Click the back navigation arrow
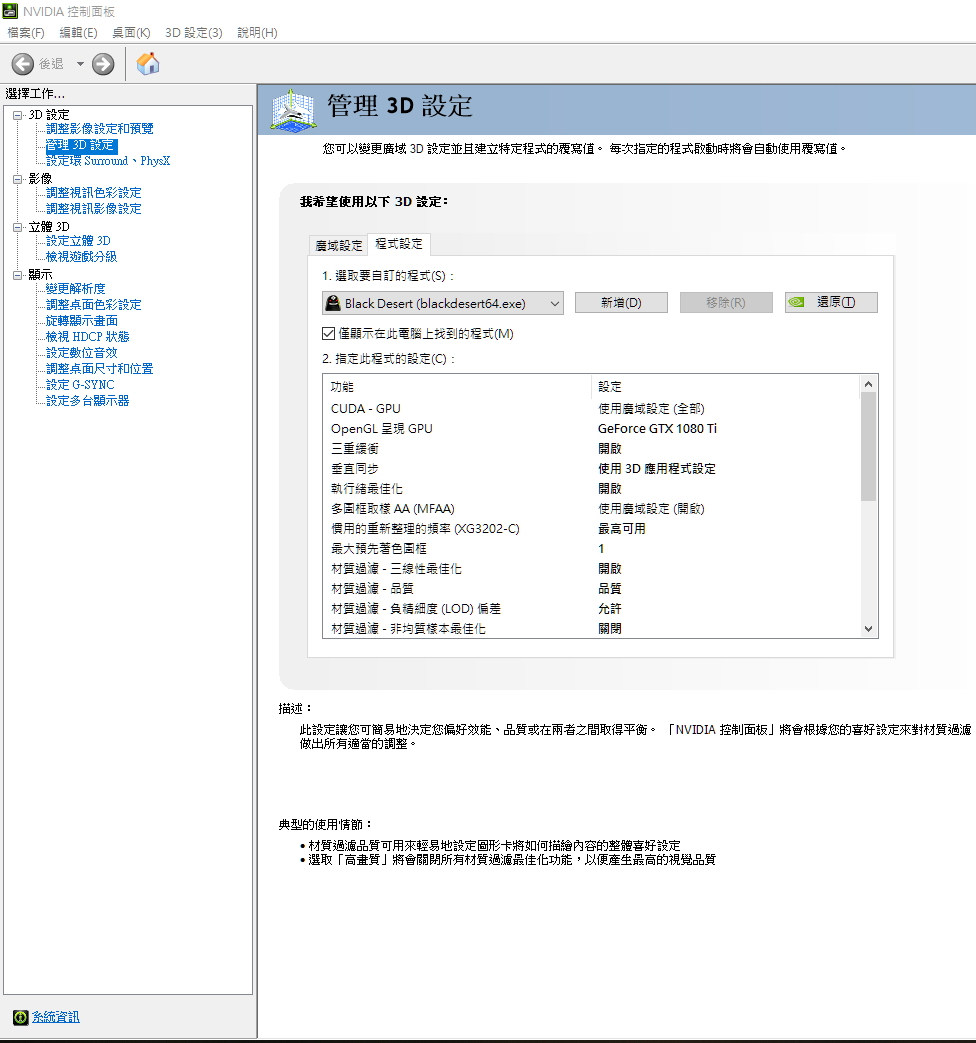This screenshot has width=976, height=1043. tap(22, 64)
